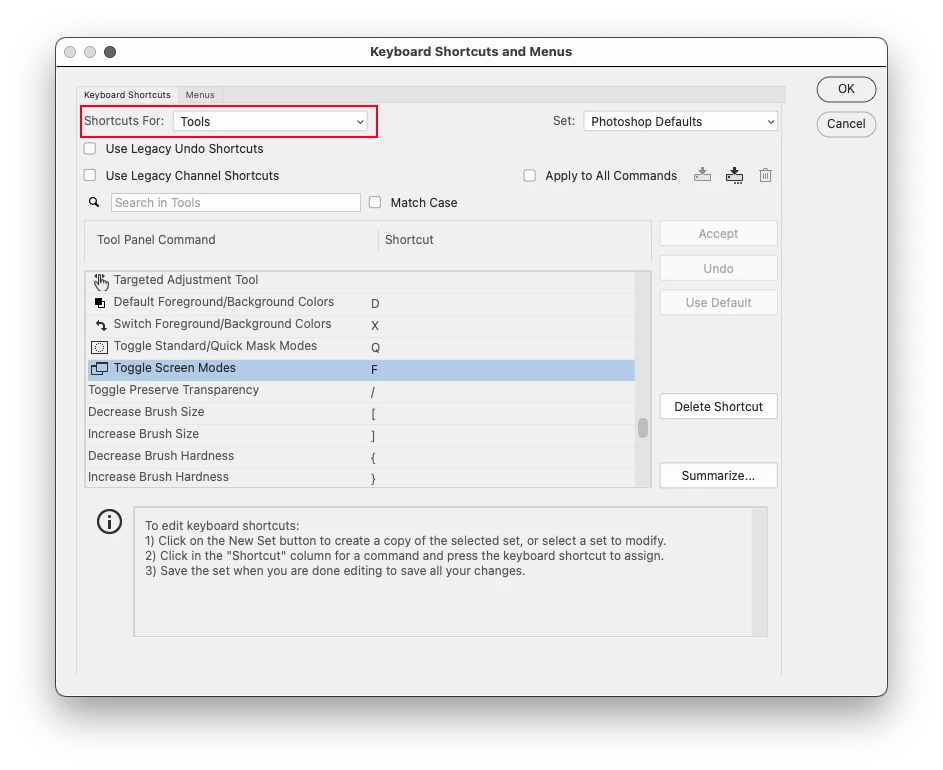Click the info icon beside instructions

point(109,522)
